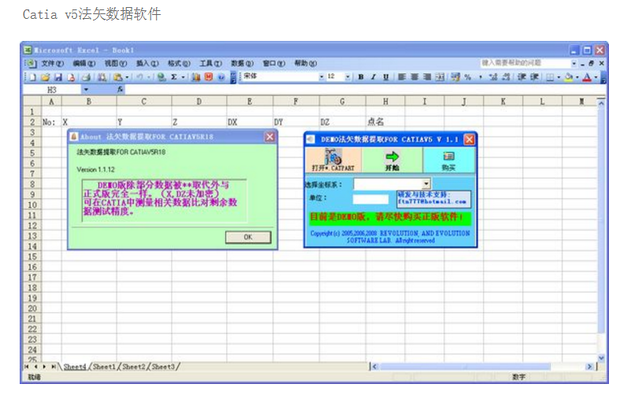Click the green arrow 开始 icon

392,160
